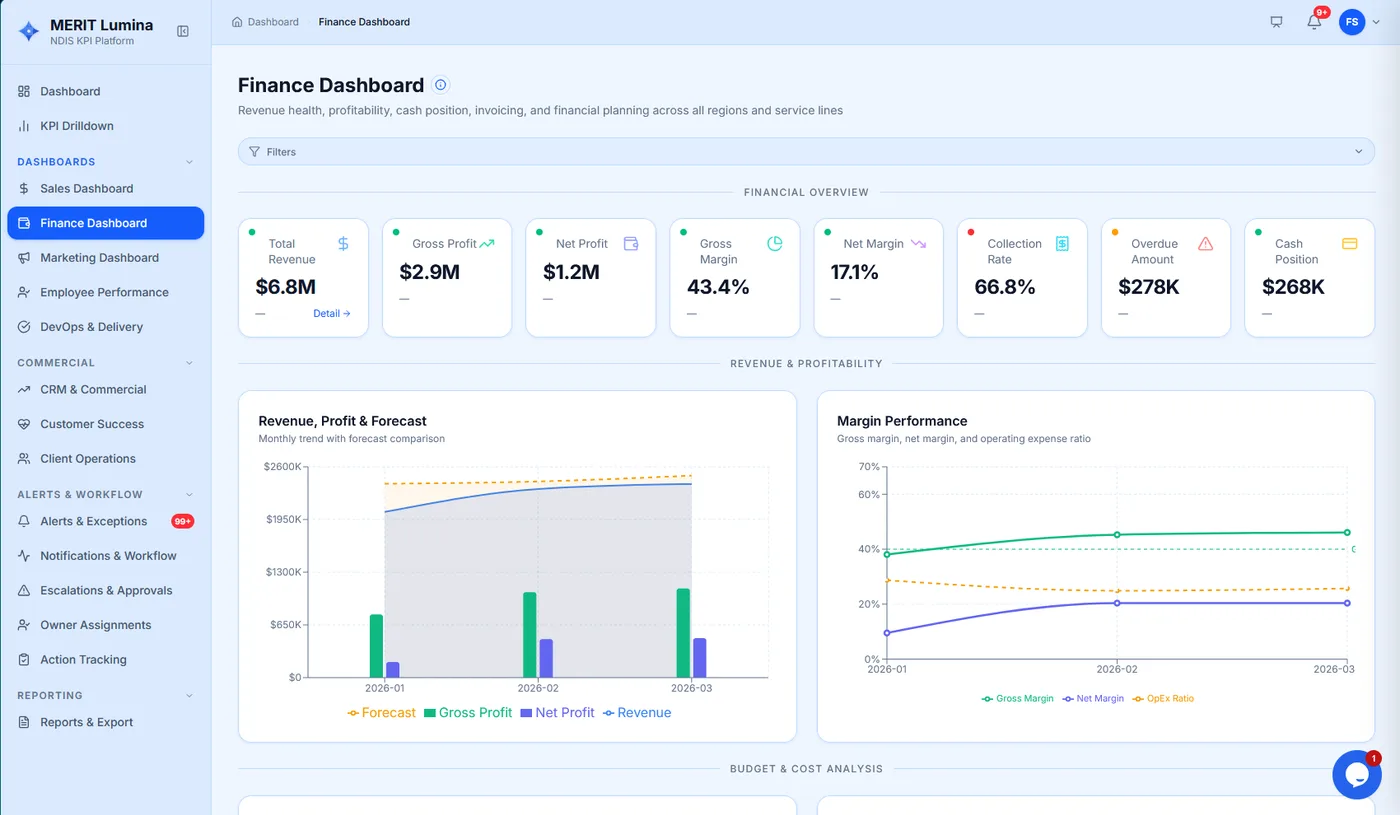
Task: Click the $278K Overdue Amount value
Action: pos(1149,287)
